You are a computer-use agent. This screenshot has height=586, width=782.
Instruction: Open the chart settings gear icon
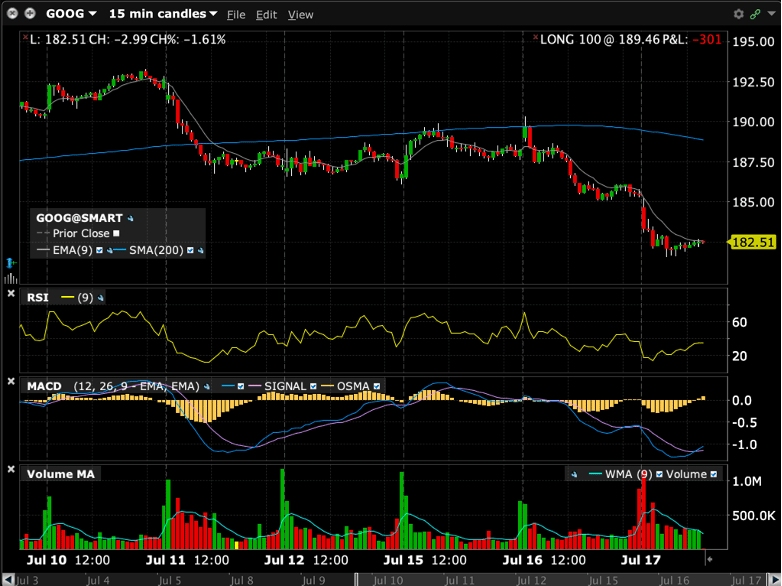click(739, 14)
